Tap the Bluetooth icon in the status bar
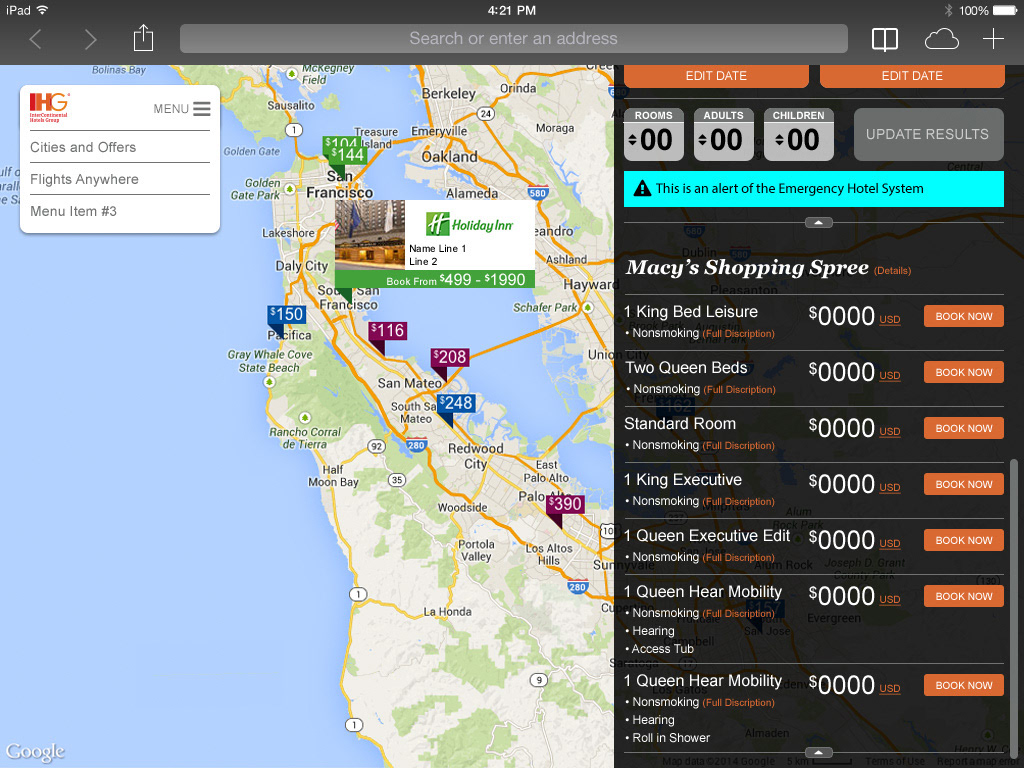 tap(949, 10)
